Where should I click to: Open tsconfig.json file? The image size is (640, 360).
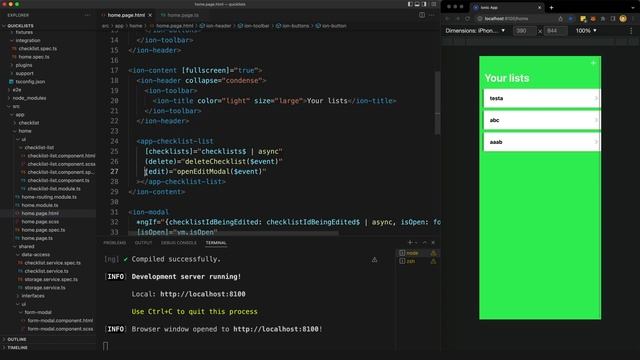(x=30, y=82)
